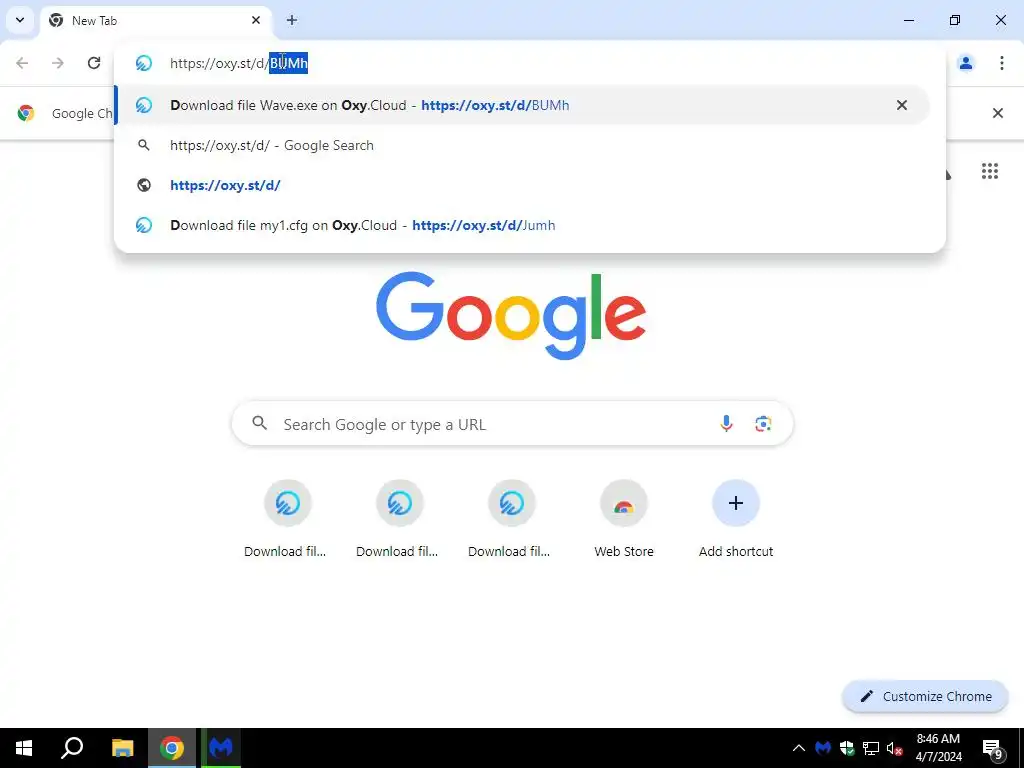This screenshot has width=1024, height=768.
Task: Click the address bar URL text
Action: (239, 63)
